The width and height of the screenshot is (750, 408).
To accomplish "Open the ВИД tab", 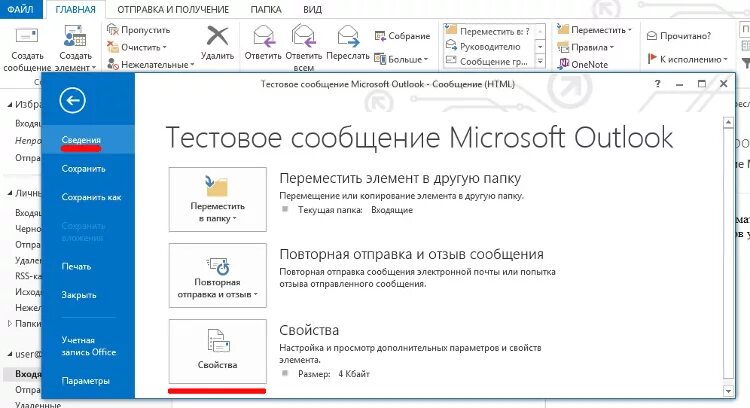I will click(312, 10).
